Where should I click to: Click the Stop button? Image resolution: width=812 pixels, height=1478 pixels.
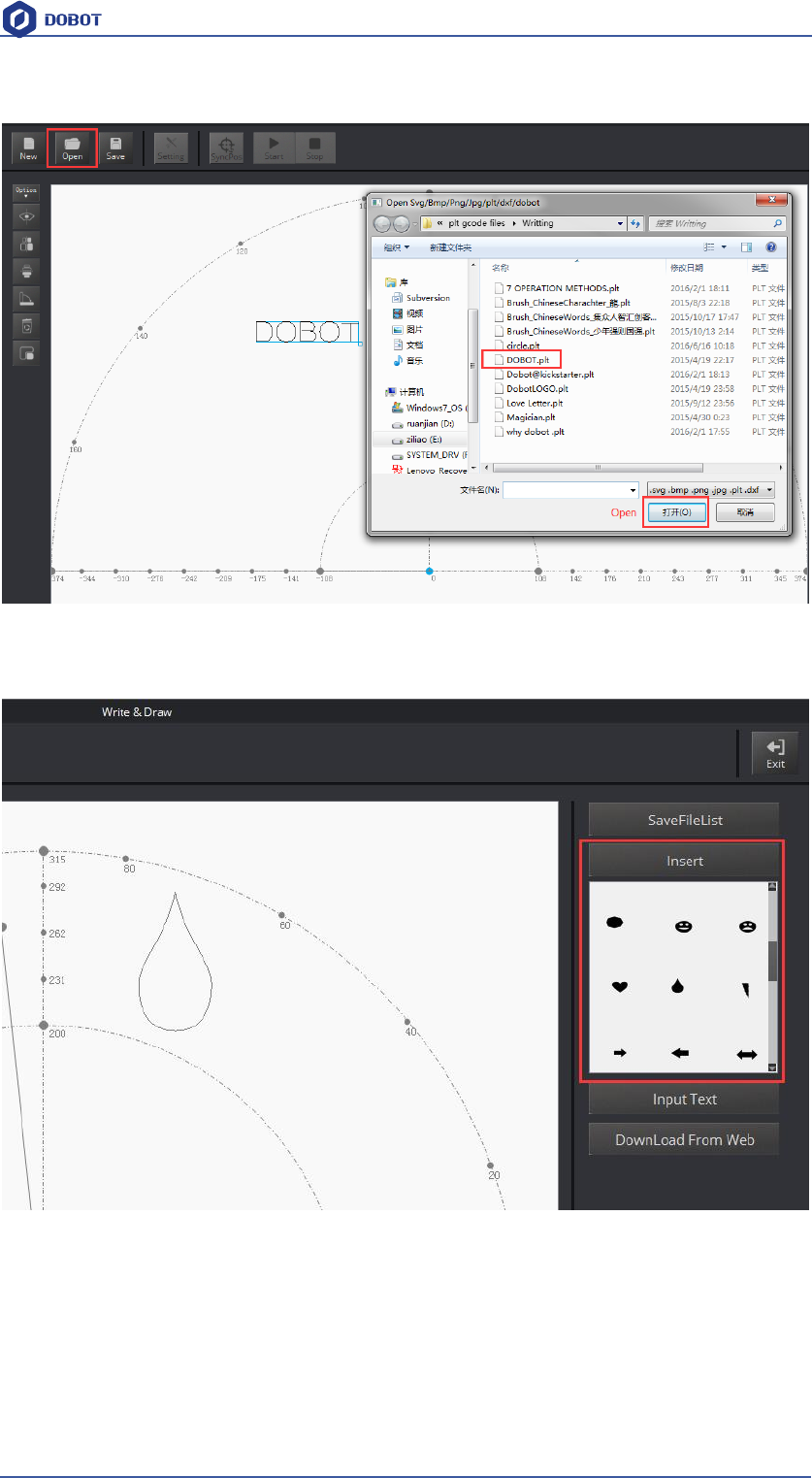[x=314, y=148]
